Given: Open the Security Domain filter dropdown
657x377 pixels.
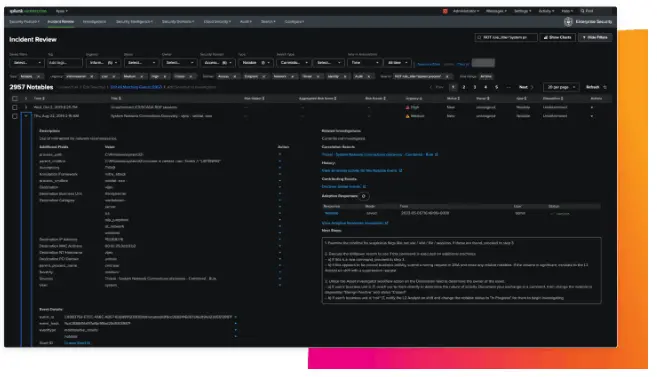Looking at the screenshot, I should tap(217, 63).
